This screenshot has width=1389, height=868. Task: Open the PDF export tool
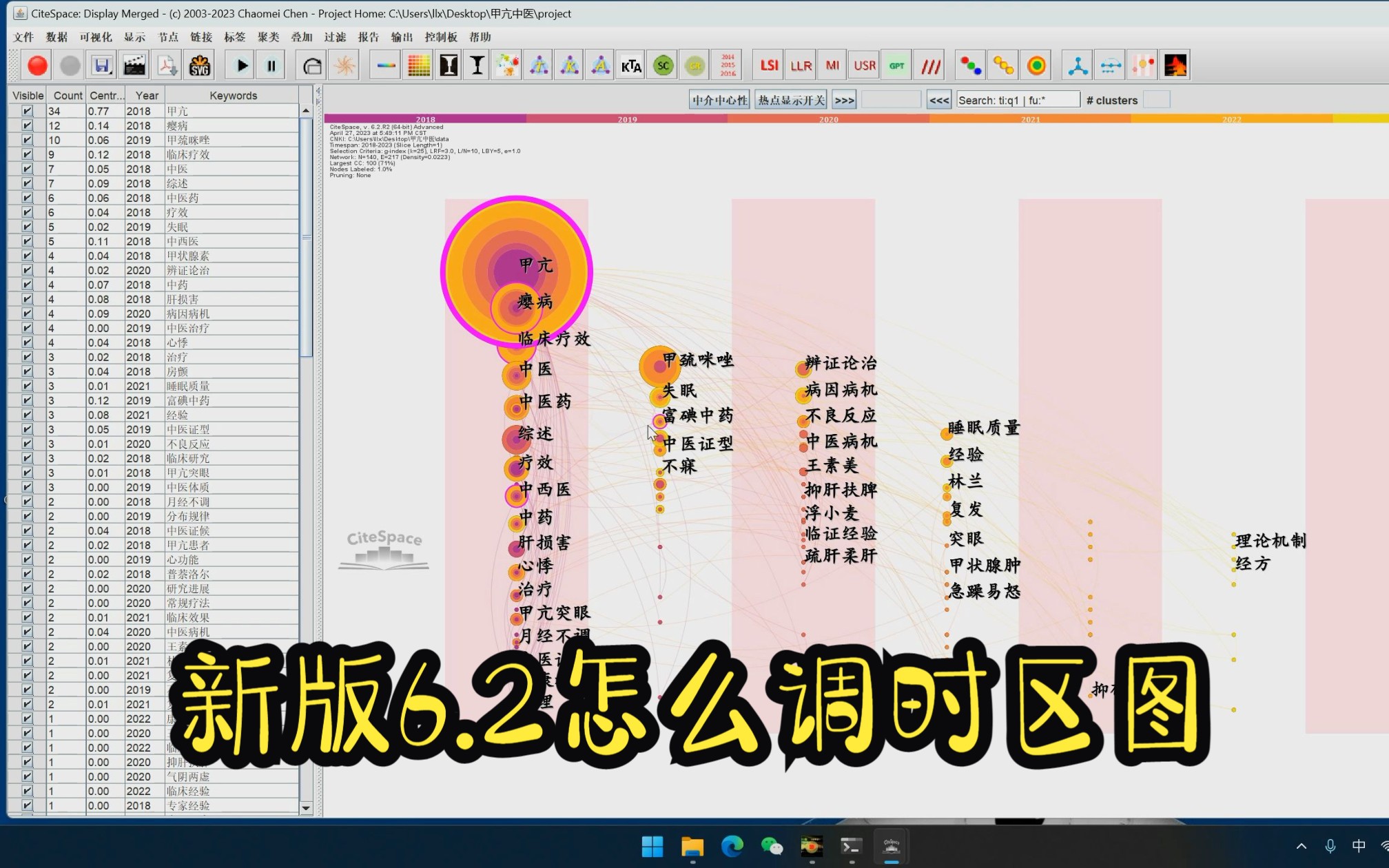click(166, 65)
